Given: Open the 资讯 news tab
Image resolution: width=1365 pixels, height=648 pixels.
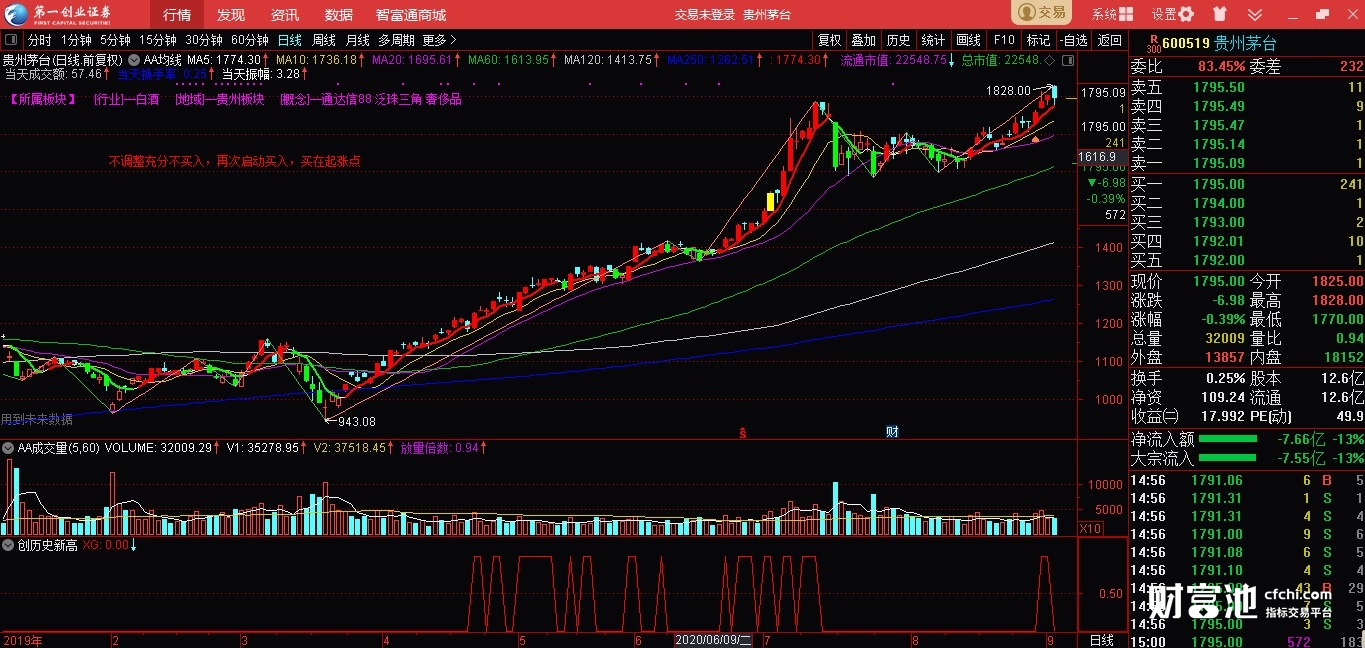Looking at the screenshot, I should tap(285, 15).
